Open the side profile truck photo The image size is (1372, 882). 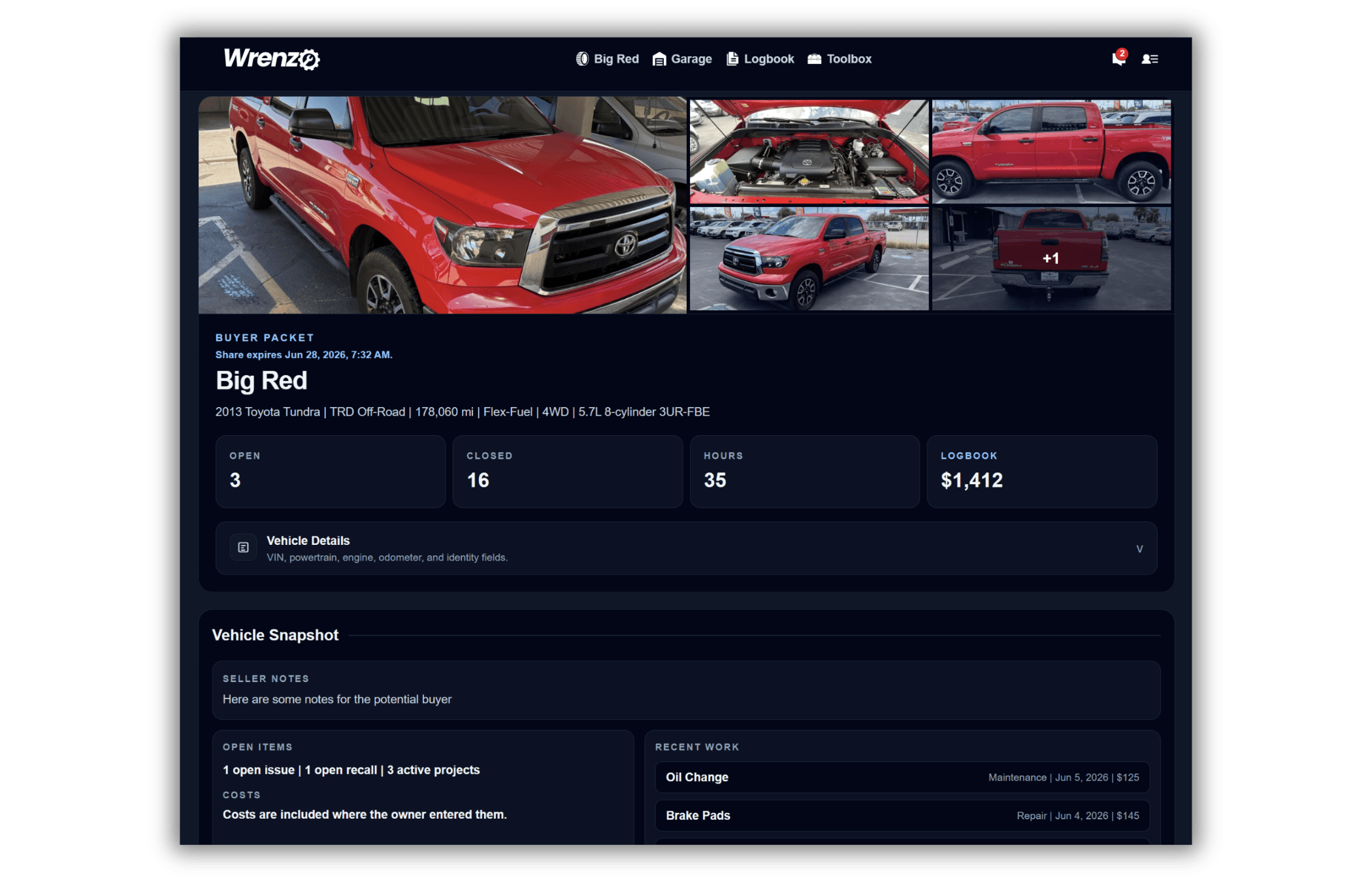[x=1051, y=152]
